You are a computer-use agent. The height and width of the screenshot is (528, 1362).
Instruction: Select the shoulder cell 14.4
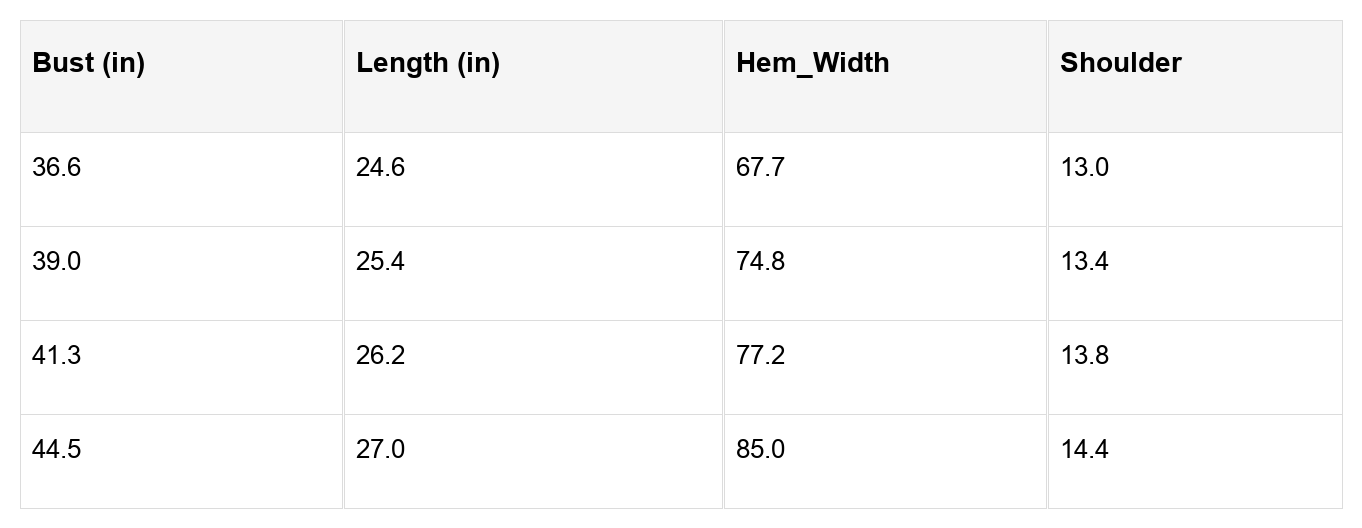click(x=1195, y=462)
